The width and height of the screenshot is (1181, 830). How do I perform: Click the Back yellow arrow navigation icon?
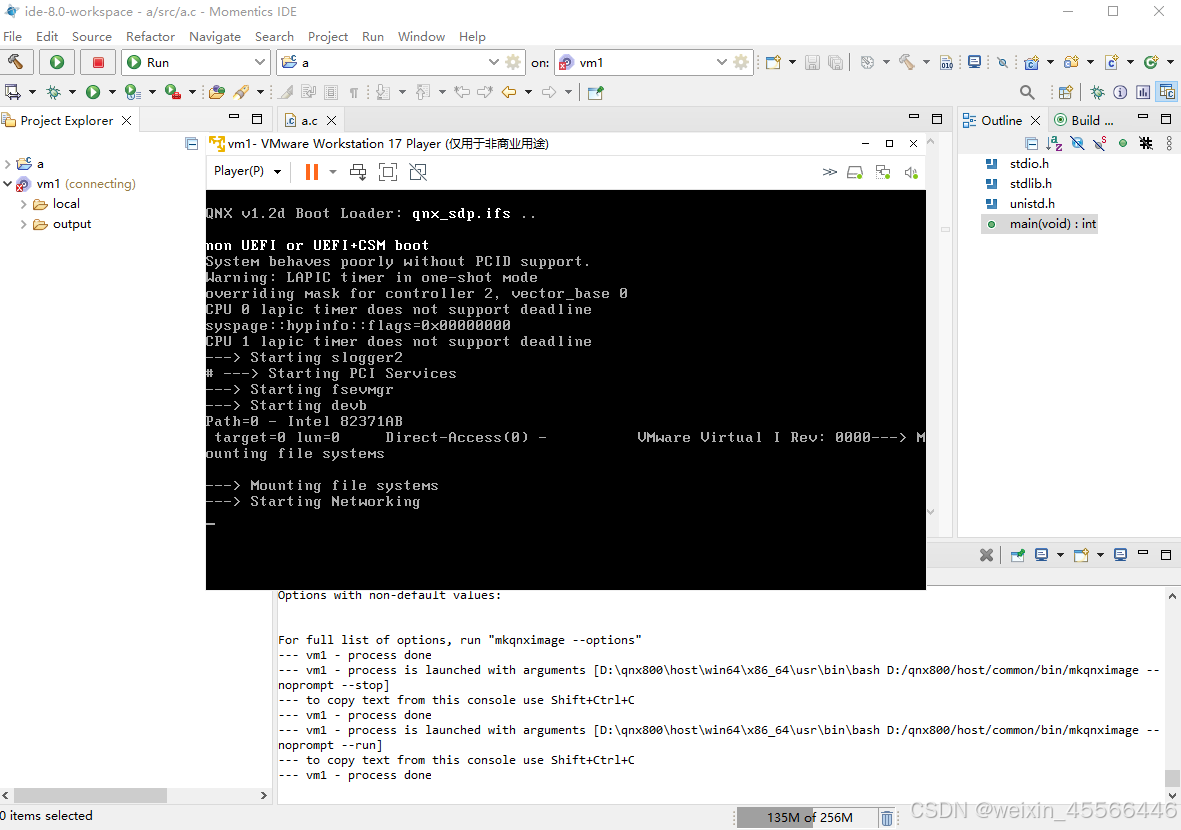click(x=509, y=92)
